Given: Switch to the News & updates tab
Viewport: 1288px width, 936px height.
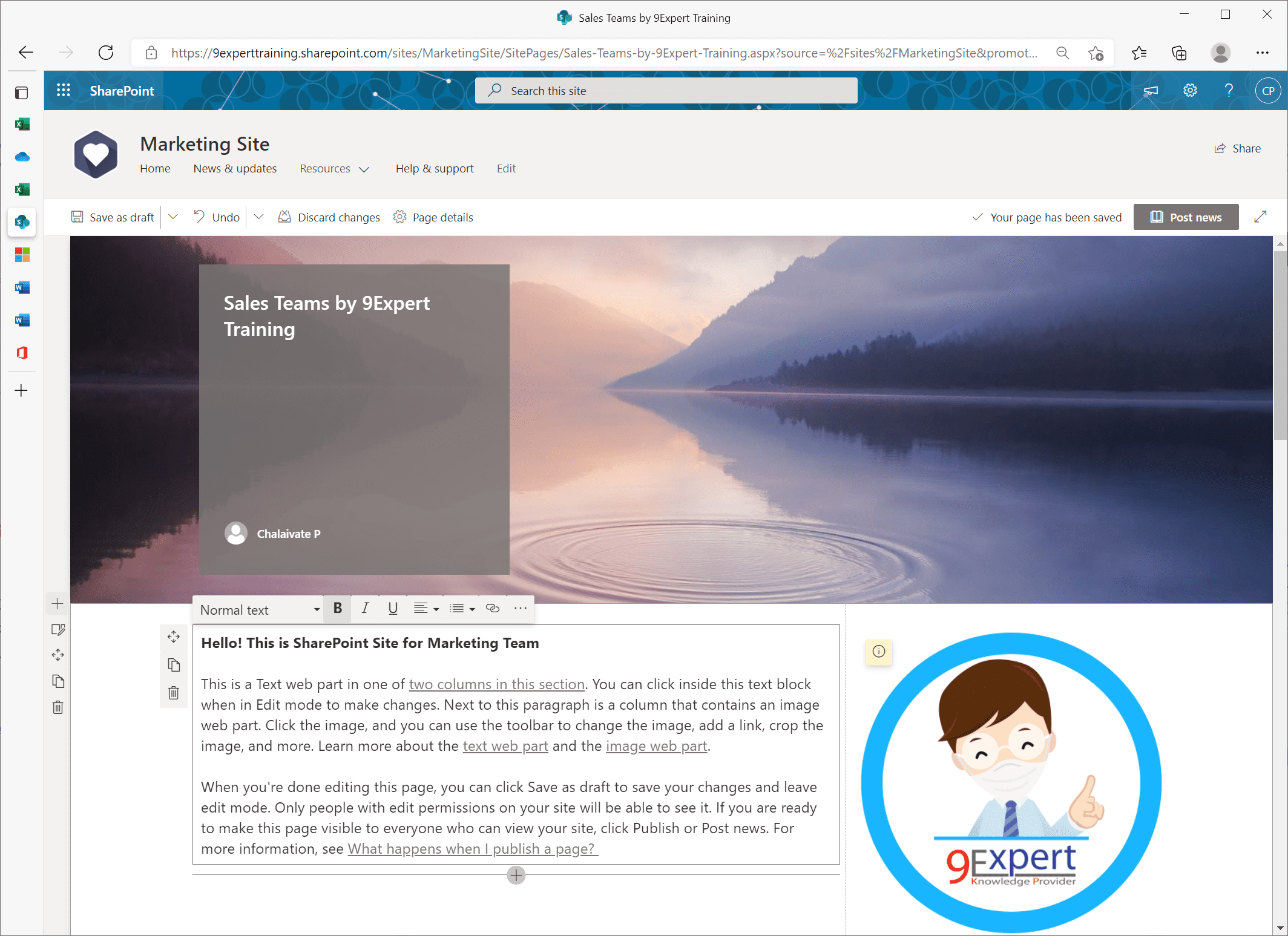Looking at the screenshot, I should (235, 169).
